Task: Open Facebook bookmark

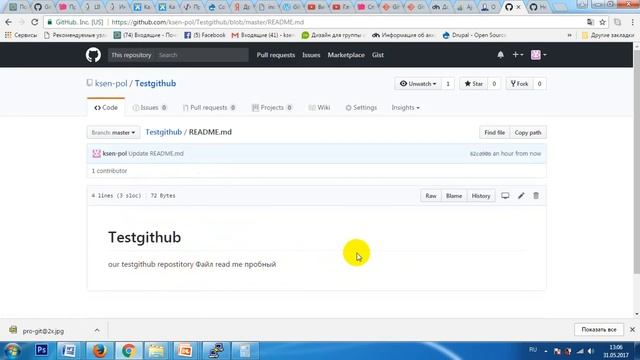Action: pyautogui.click(x=205, y=35)
